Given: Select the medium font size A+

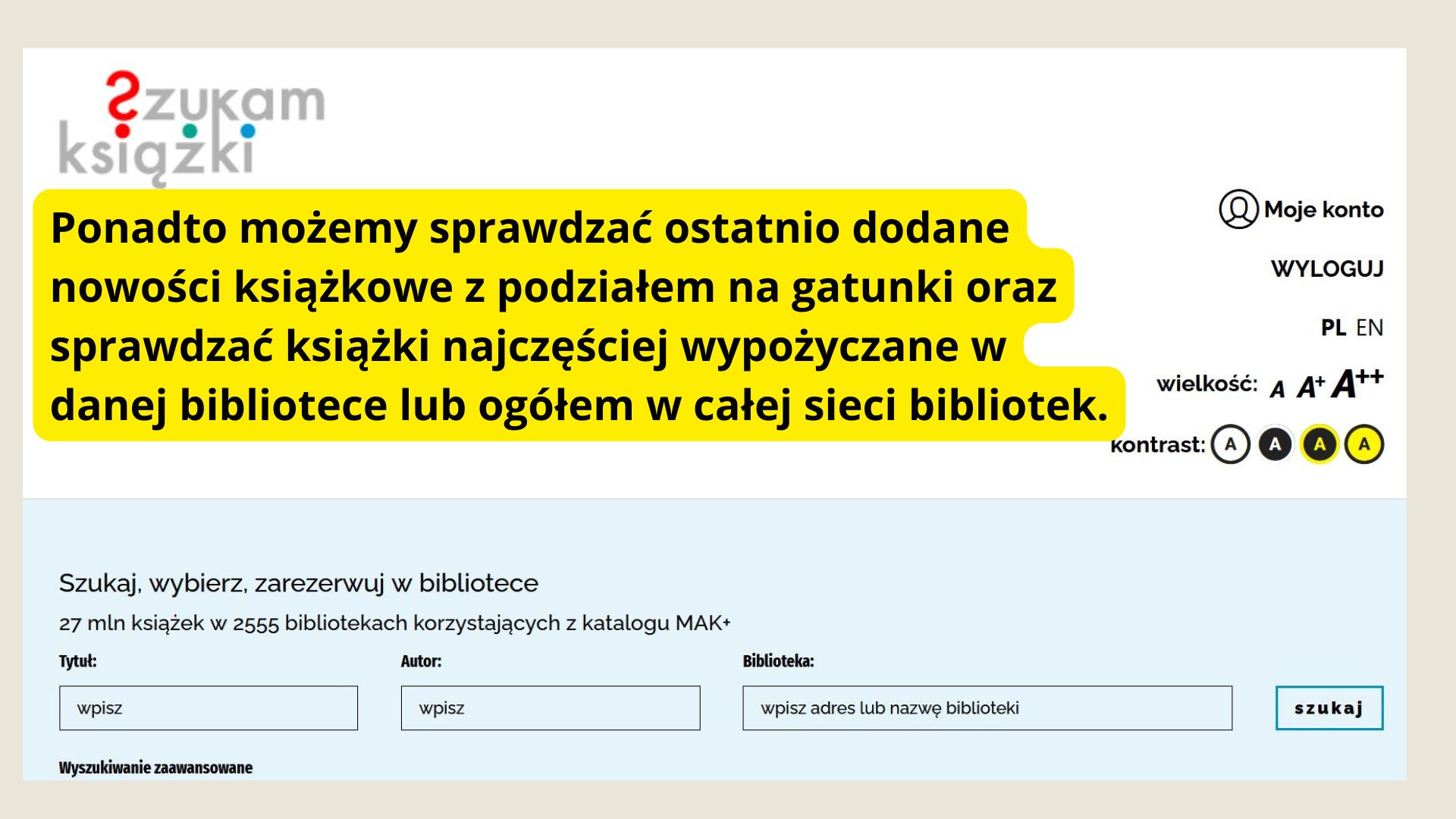Looking at the screenshot, I should tap(1310, 387).
